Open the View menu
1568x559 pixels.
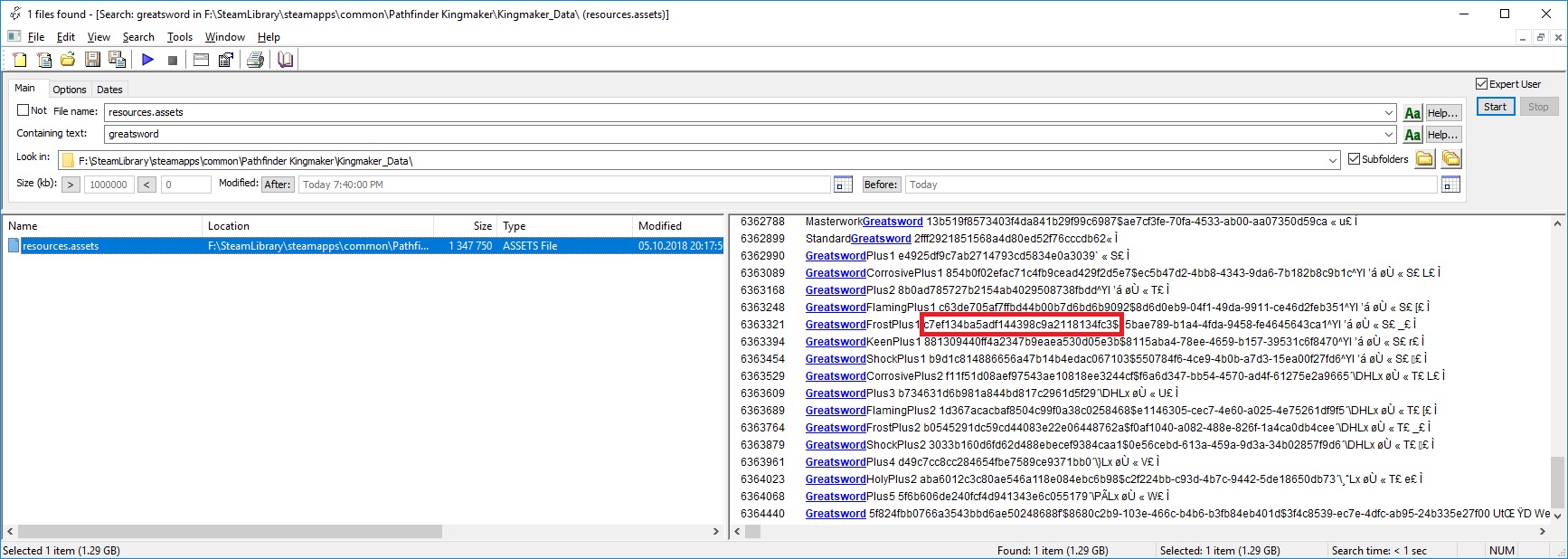click(x=99, y=37)
